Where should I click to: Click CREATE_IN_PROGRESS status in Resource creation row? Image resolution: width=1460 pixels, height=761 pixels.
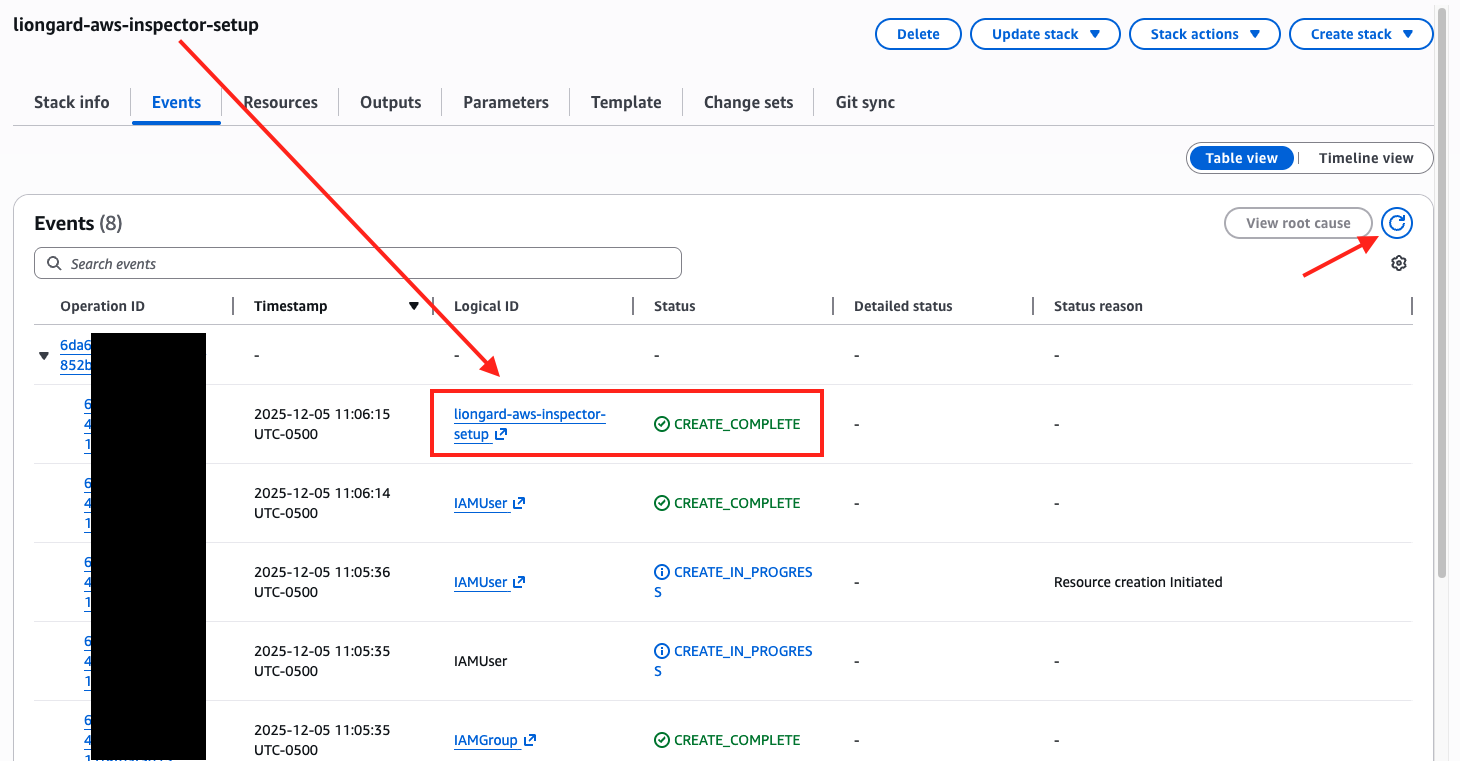click(733, 582)
